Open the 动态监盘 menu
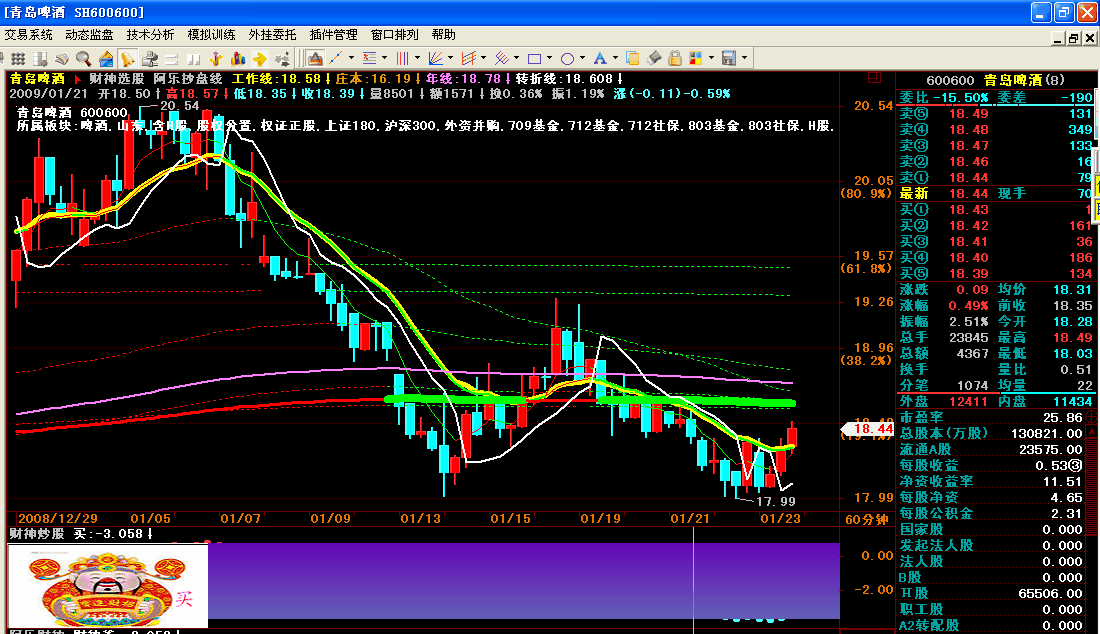Viewport: 1100px width, 634px height. click(89, 34)
